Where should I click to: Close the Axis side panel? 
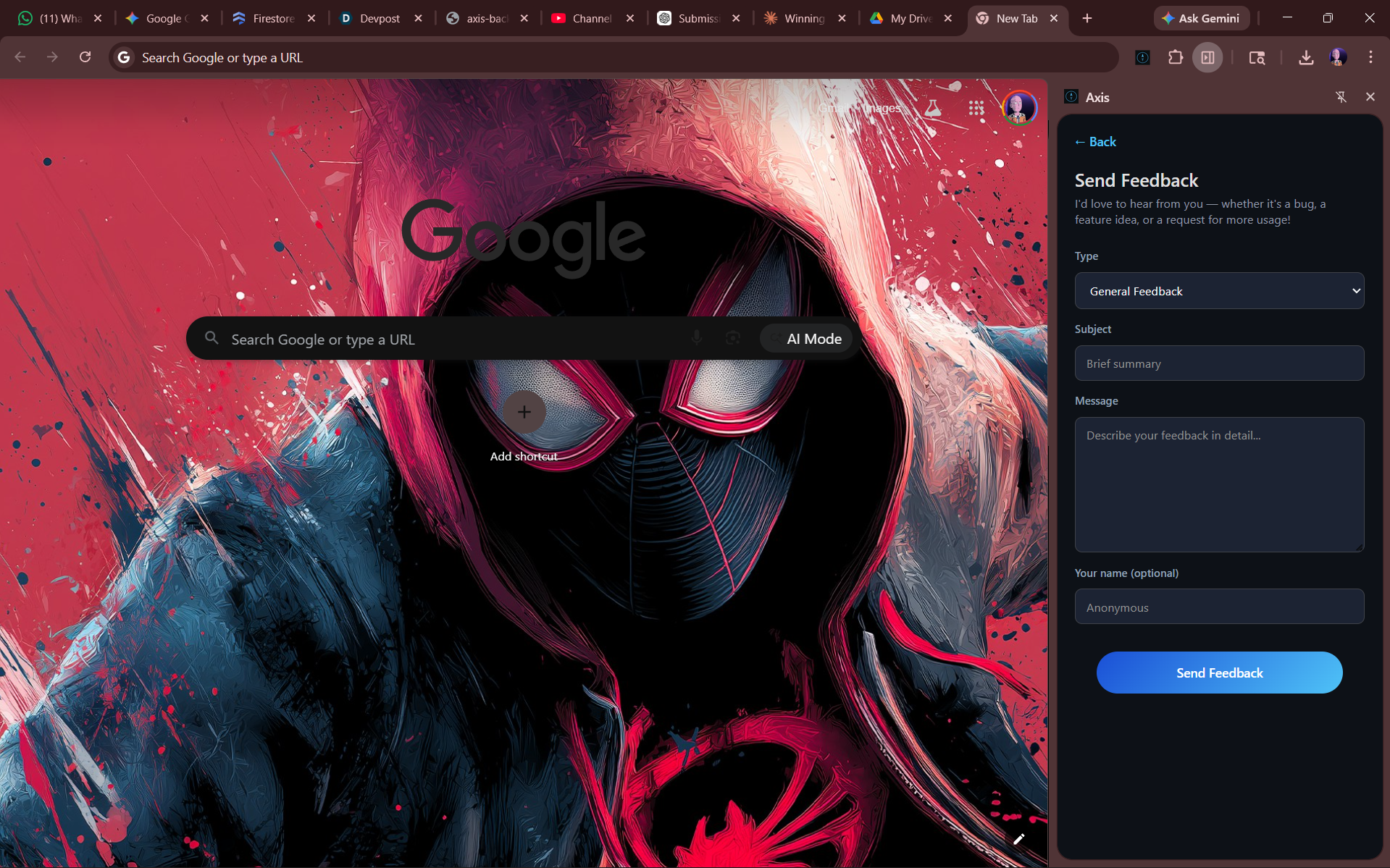[1370, 96]
